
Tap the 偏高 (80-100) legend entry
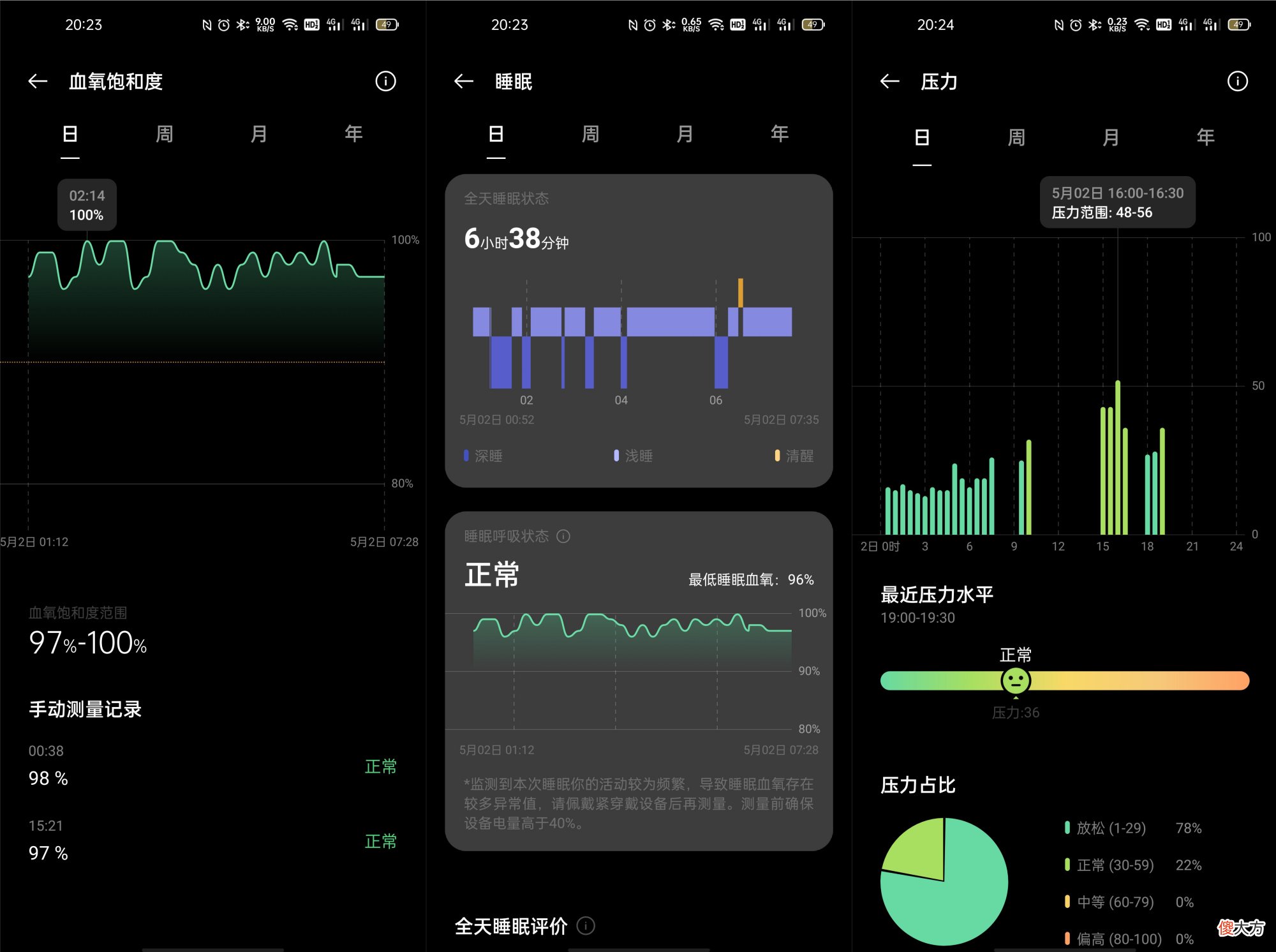(1129, 939)
